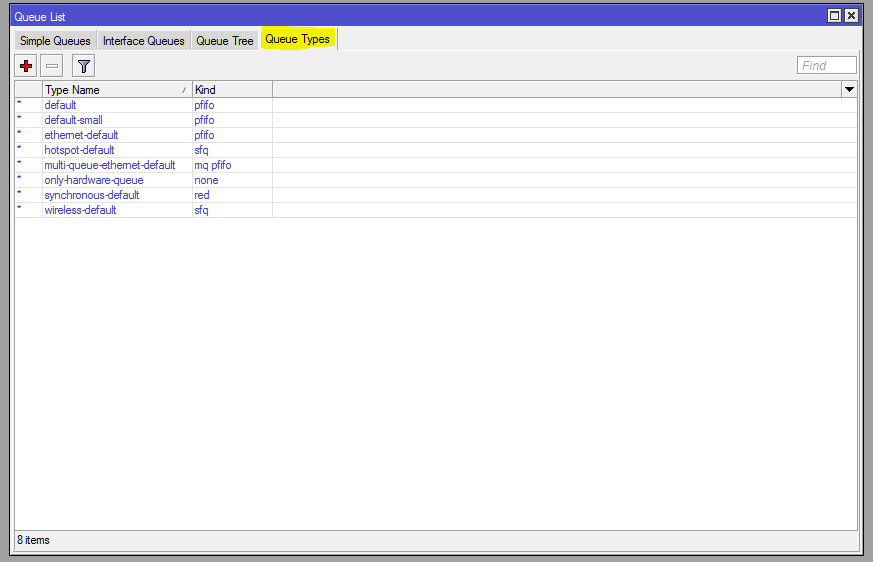Expand the column selector dropdown arrow
The height and width of the screenshot is (562, 873).
[x=849, y=90]
